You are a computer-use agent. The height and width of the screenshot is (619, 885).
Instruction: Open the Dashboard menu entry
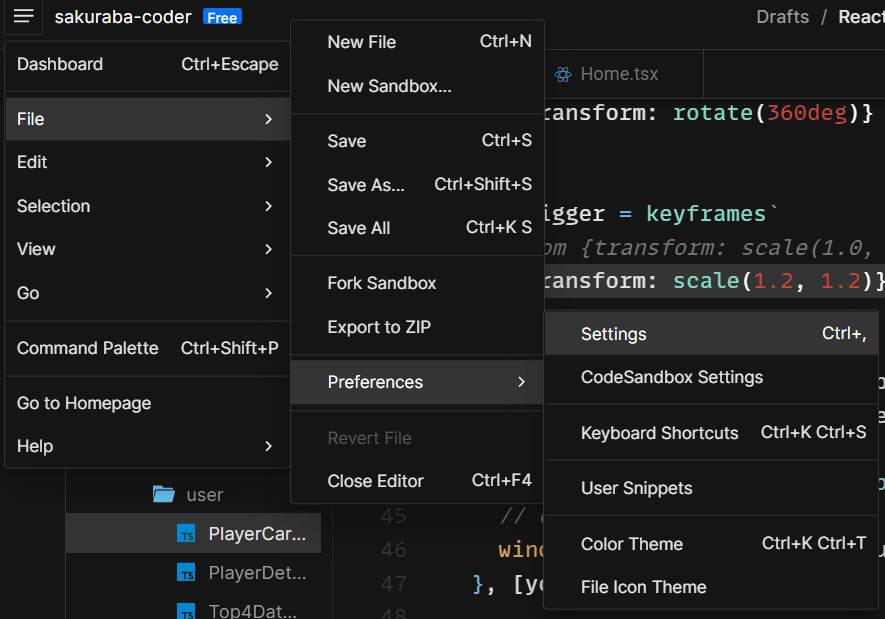(147, 64)
